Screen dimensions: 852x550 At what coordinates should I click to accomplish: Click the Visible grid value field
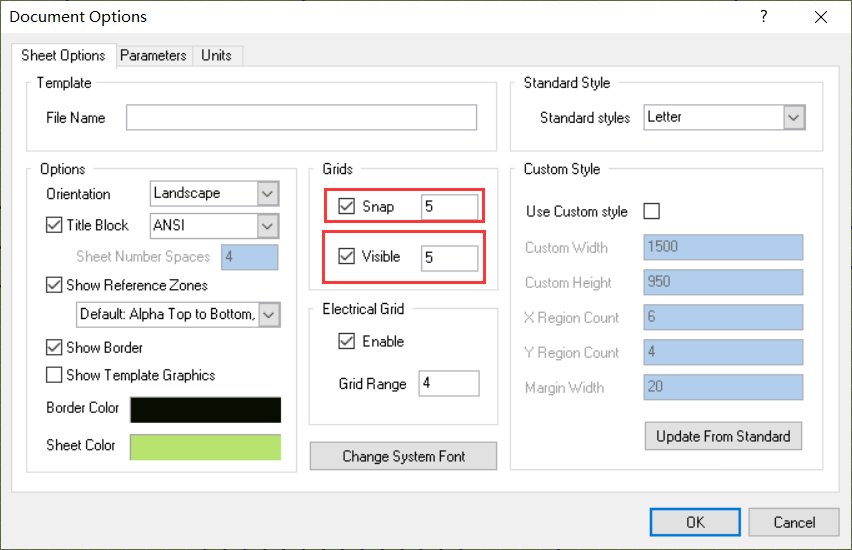point(449,258)
